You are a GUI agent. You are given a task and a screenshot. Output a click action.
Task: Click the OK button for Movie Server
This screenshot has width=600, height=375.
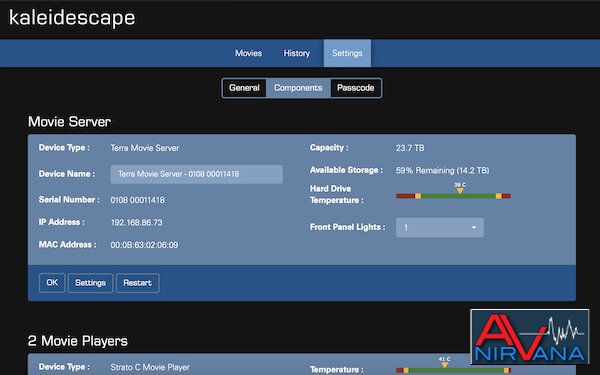coord(52,283)
